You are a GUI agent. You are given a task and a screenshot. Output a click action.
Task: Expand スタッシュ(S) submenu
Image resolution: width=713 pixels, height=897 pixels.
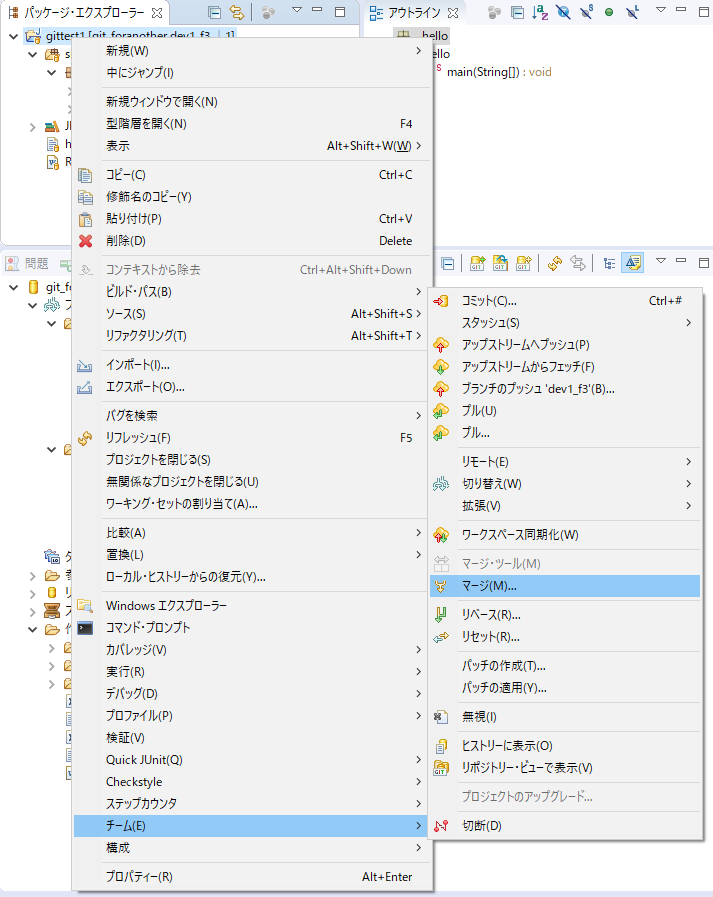coord(565,323)
